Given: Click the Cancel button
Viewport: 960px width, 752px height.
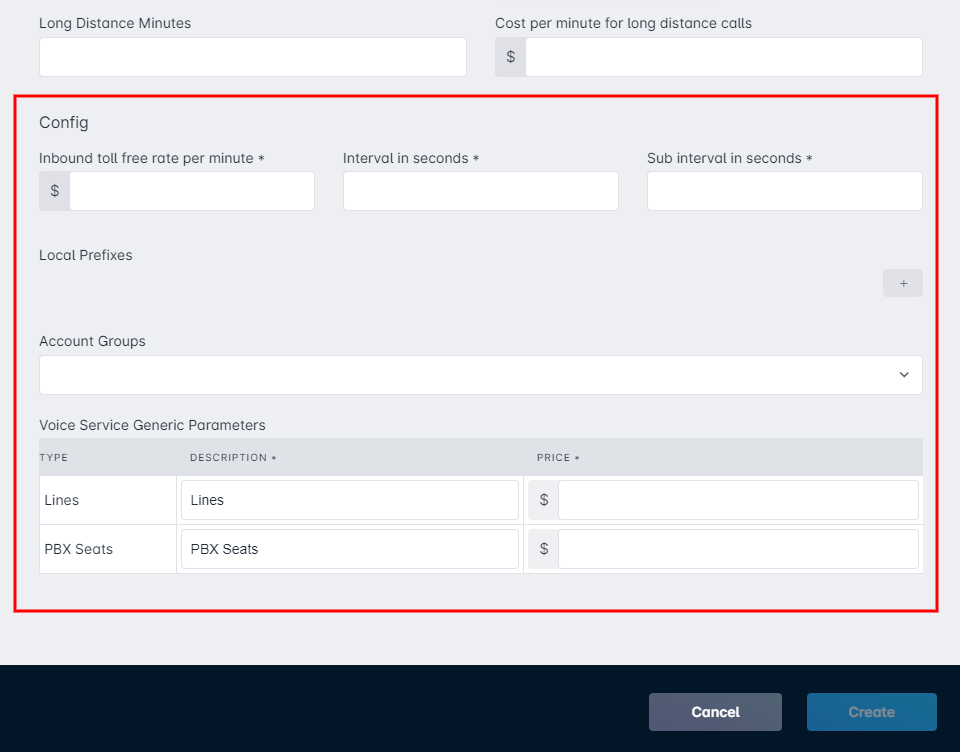Looking at the screenshot, I should [x=715, y=712].
